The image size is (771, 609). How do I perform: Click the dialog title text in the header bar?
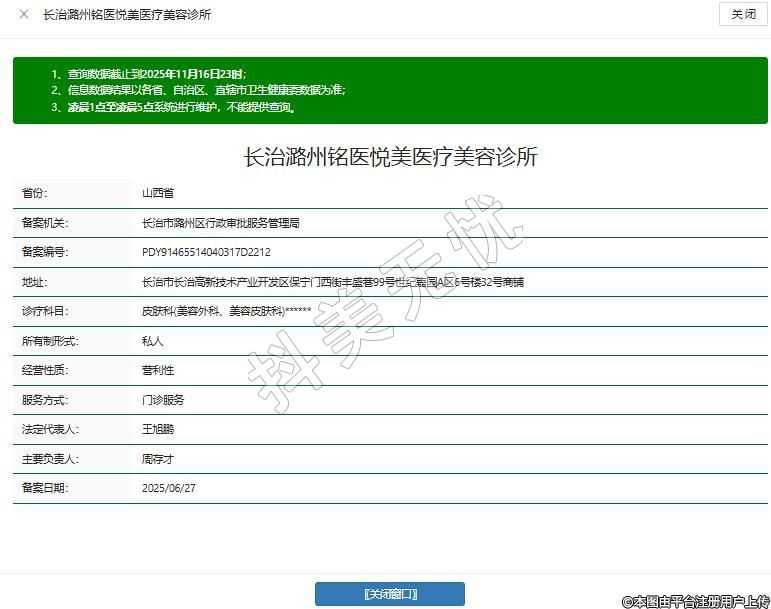[127, 15]
